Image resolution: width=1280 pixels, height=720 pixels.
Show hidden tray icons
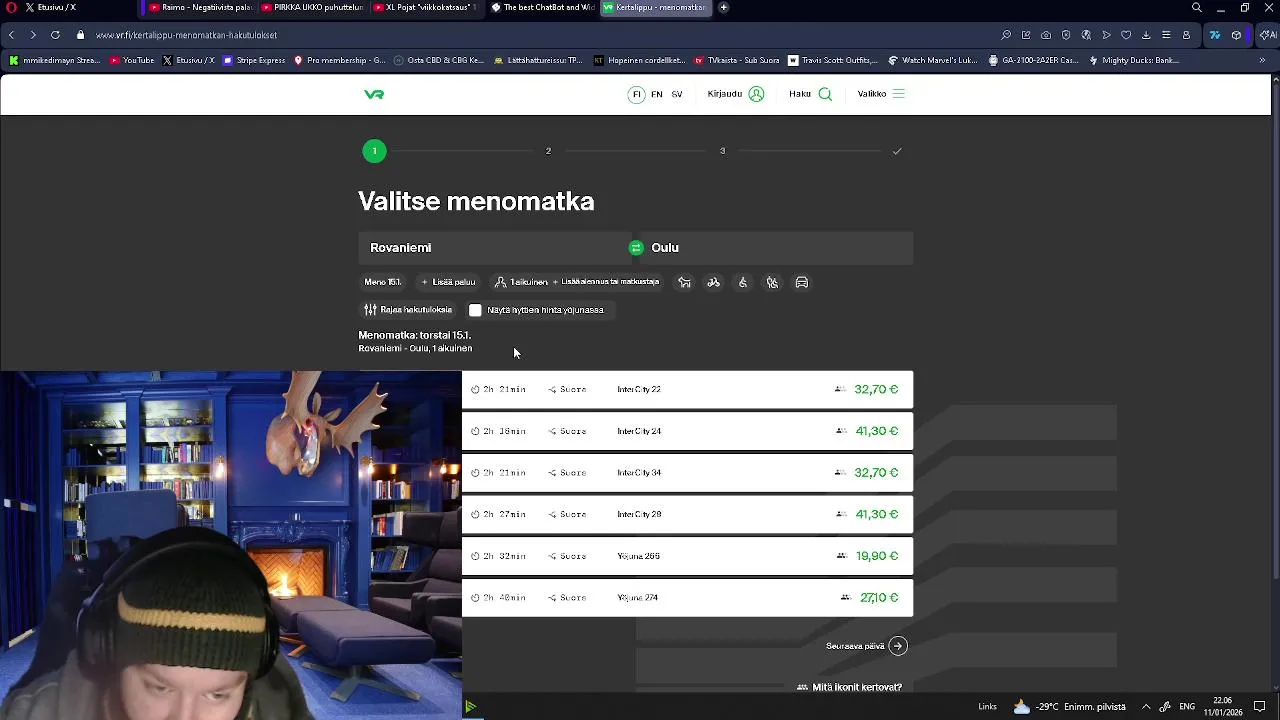(x=1146, y=706)
